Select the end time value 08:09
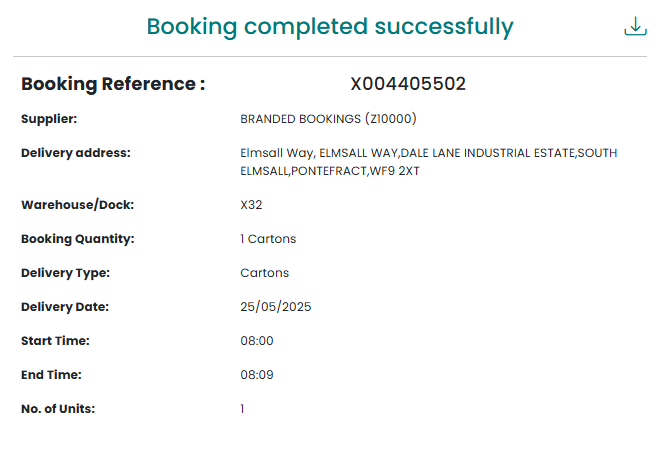The height and width of the screenshot is (467, 665). 257,375
